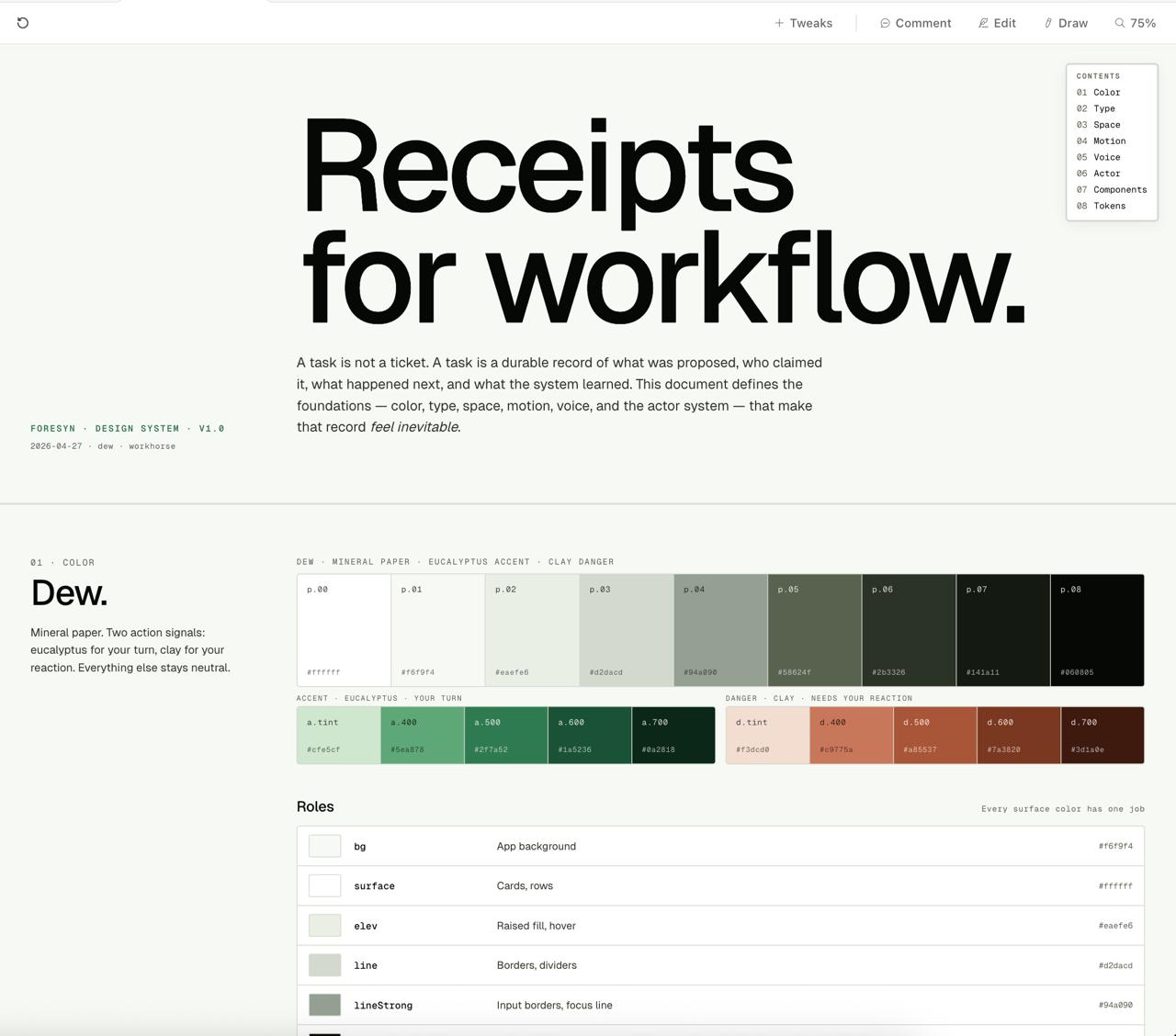Click the 'Cards, rows' description
The height and width of the screenshot is (1036, 1176).
coord(525,886)
